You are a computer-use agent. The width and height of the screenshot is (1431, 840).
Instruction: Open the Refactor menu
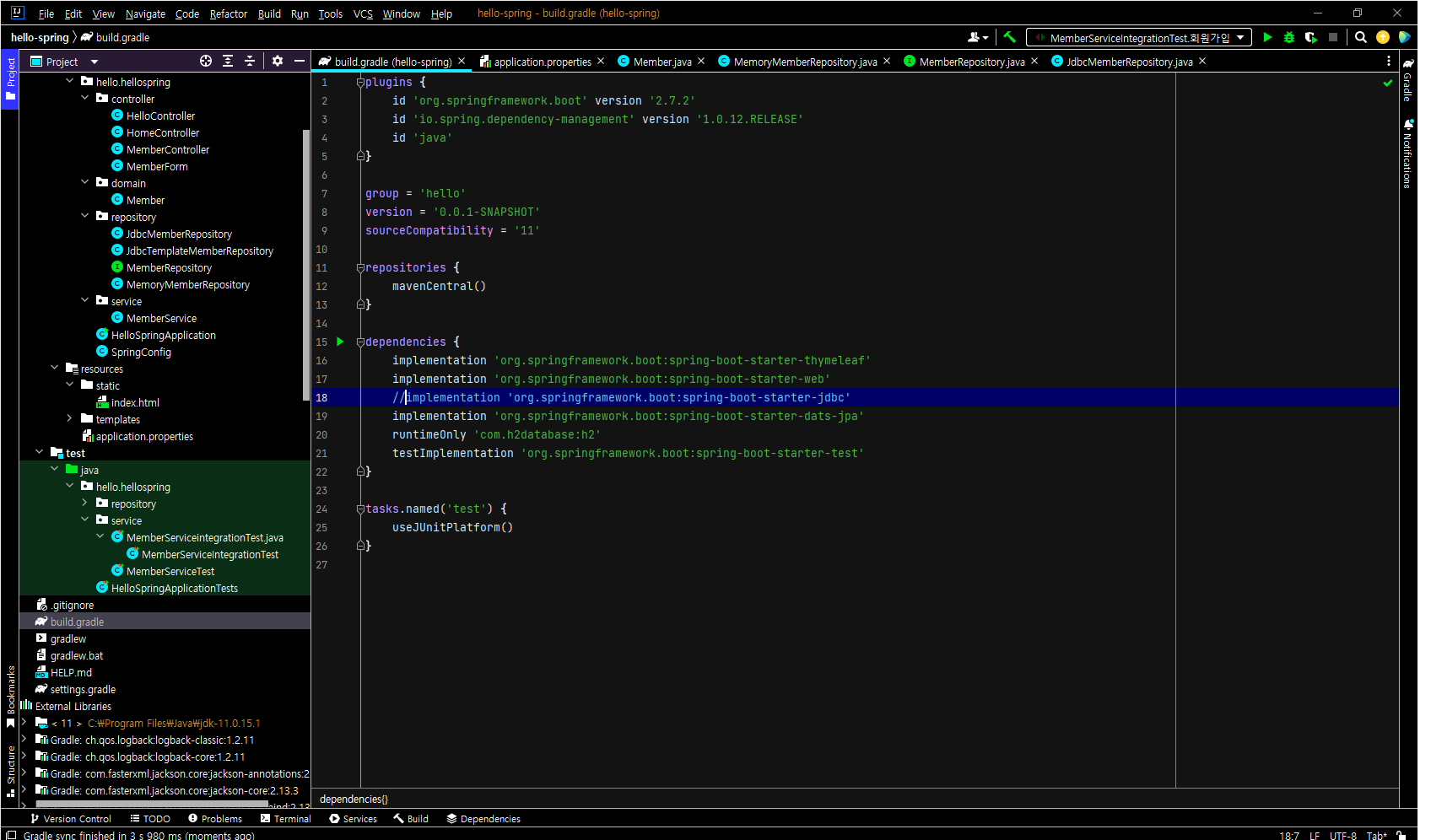coord(229,13)
